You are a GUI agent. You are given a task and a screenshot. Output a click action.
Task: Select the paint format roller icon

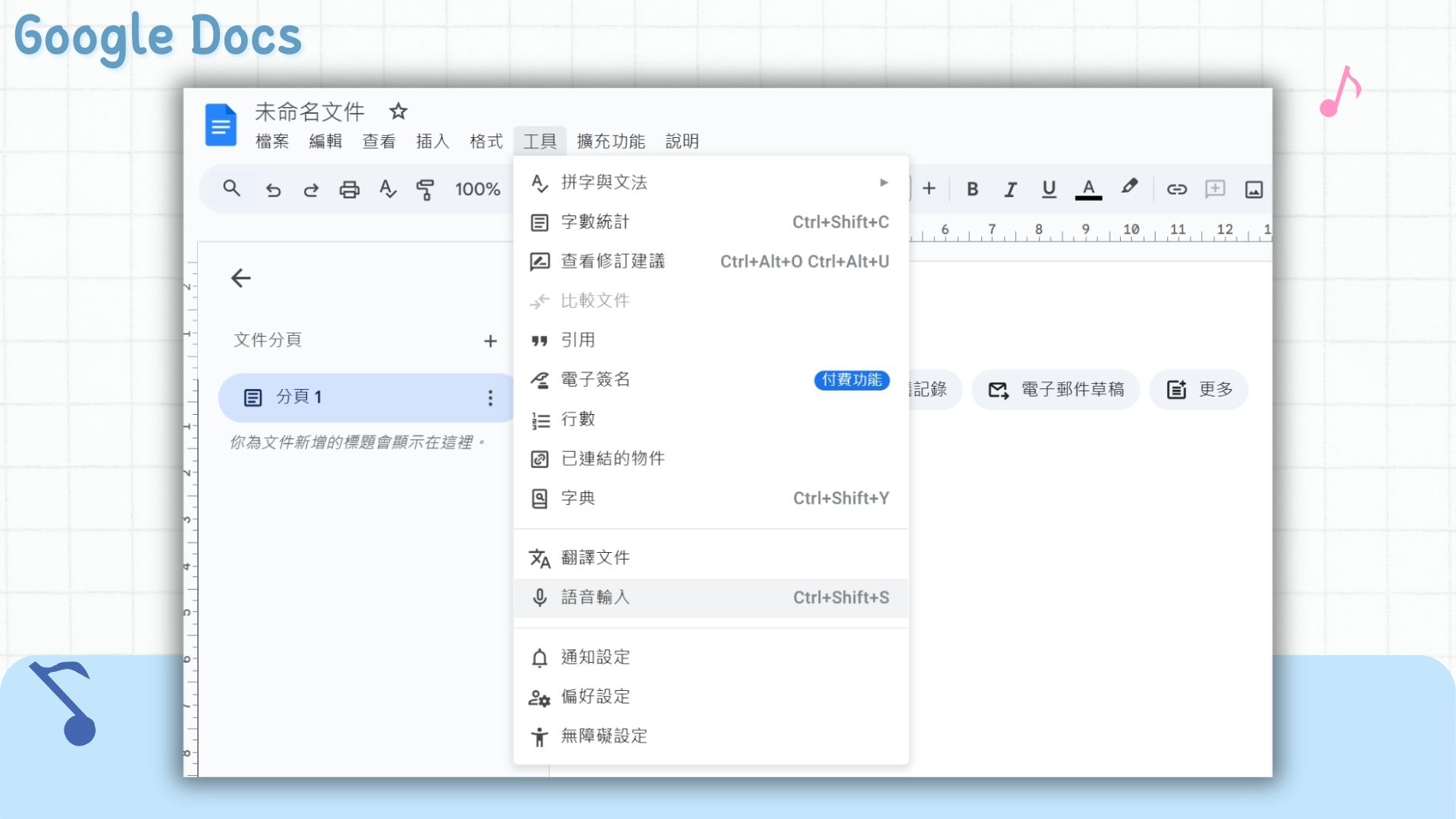pos(425,190)
